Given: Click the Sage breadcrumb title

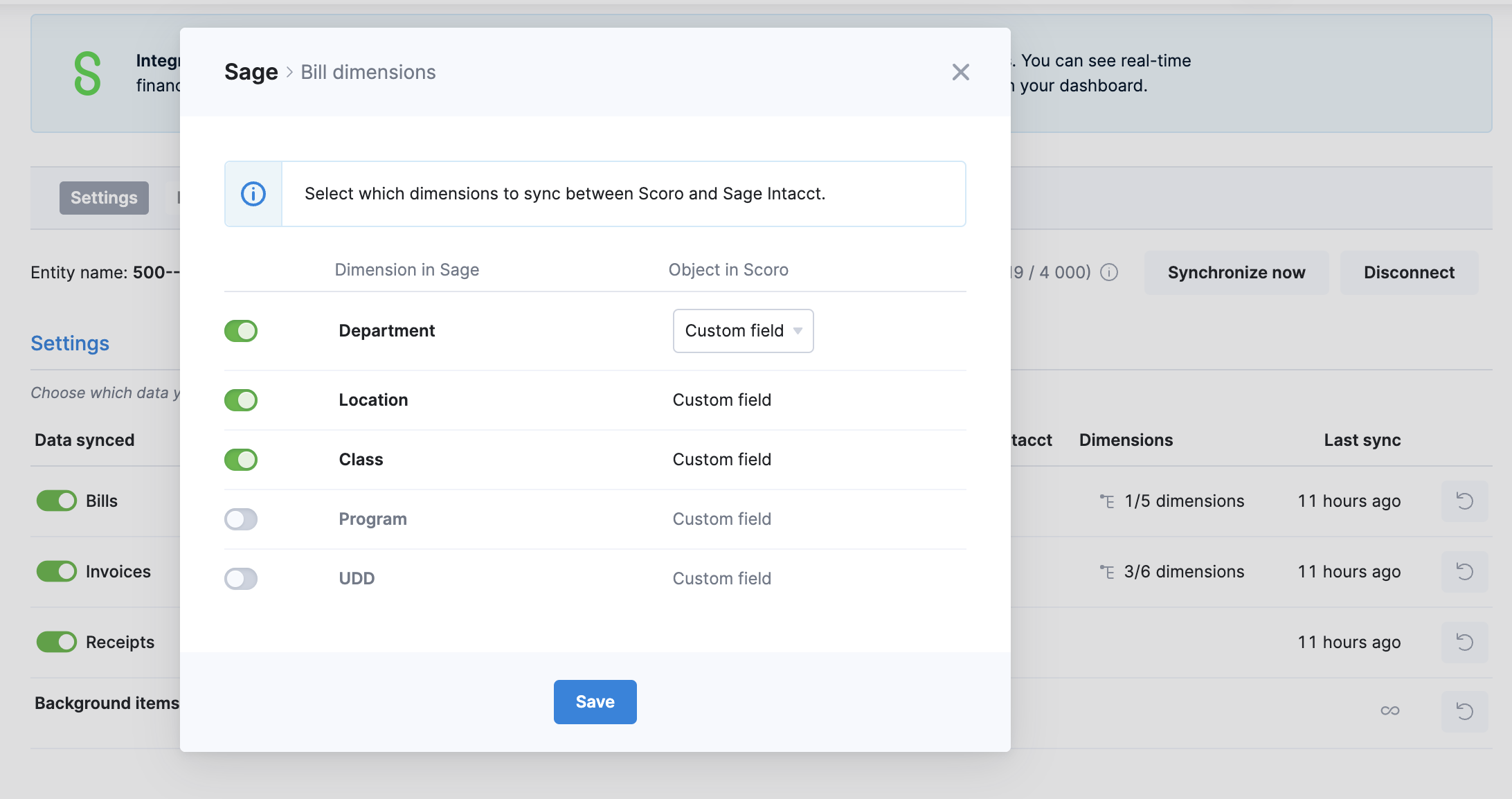Looking at the screenshot, I should 251,72.
